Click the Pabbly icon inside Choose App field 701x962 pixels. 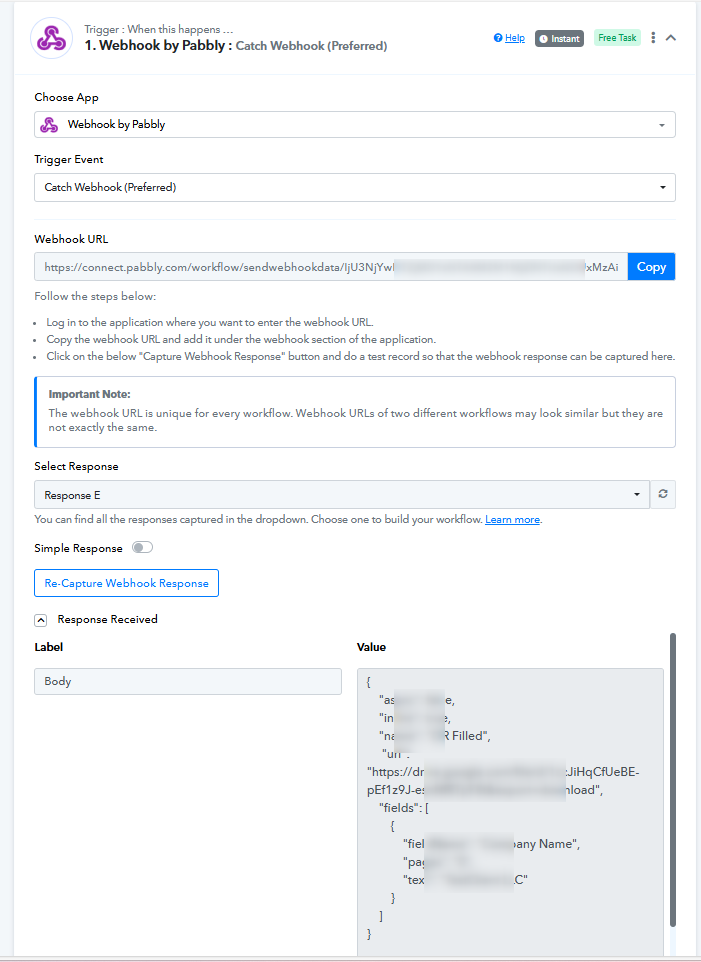pos(49,125)
